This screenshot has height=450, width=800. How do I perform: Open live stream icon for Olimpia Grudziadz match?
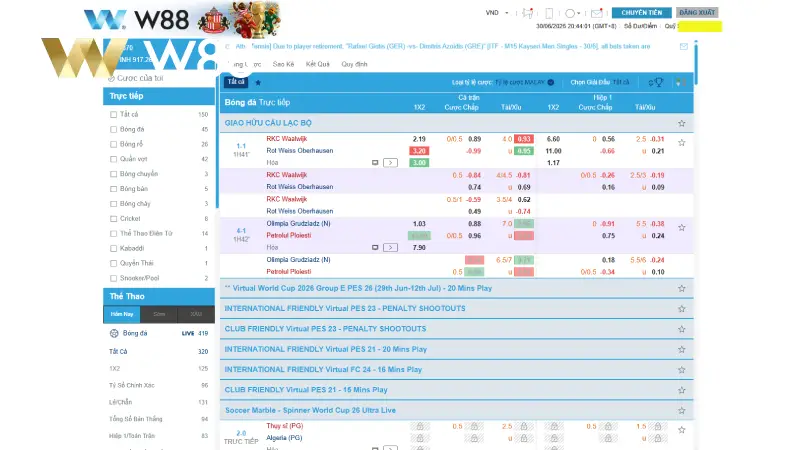[375, 247]
